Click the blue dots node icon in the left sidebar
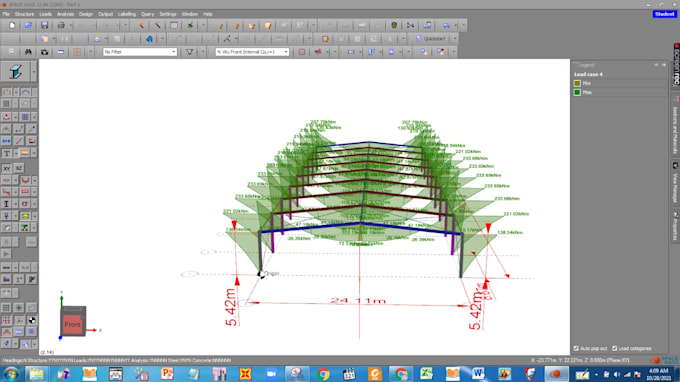The image size is (680, 382). tap(7, 141)
